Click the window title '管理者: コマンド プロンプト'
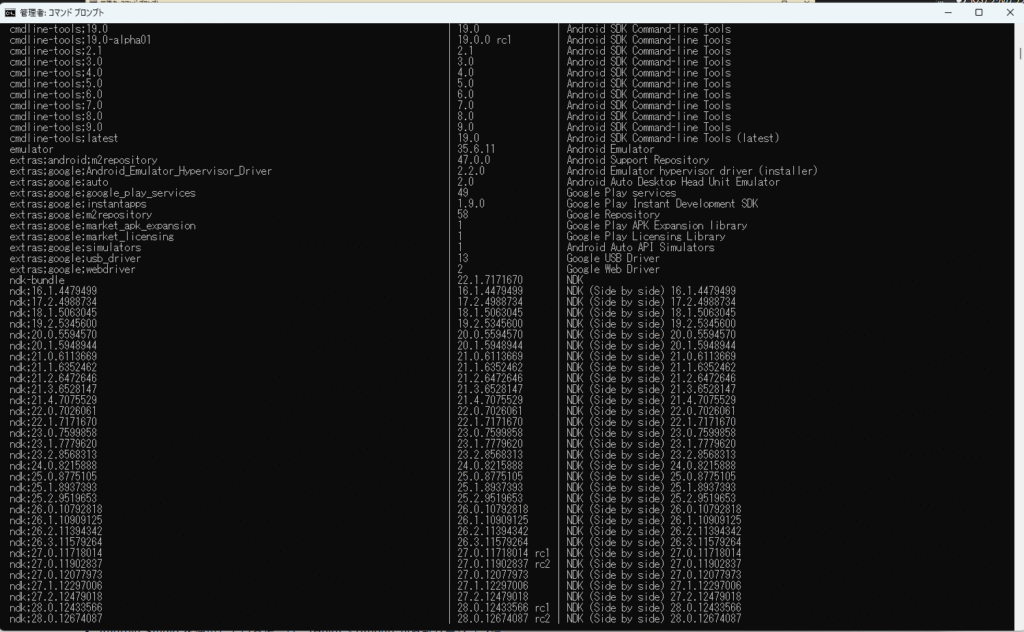Image resolution: width=1024 pixels, height=632 pixels. pyautogui.click(x=61, y=13)
